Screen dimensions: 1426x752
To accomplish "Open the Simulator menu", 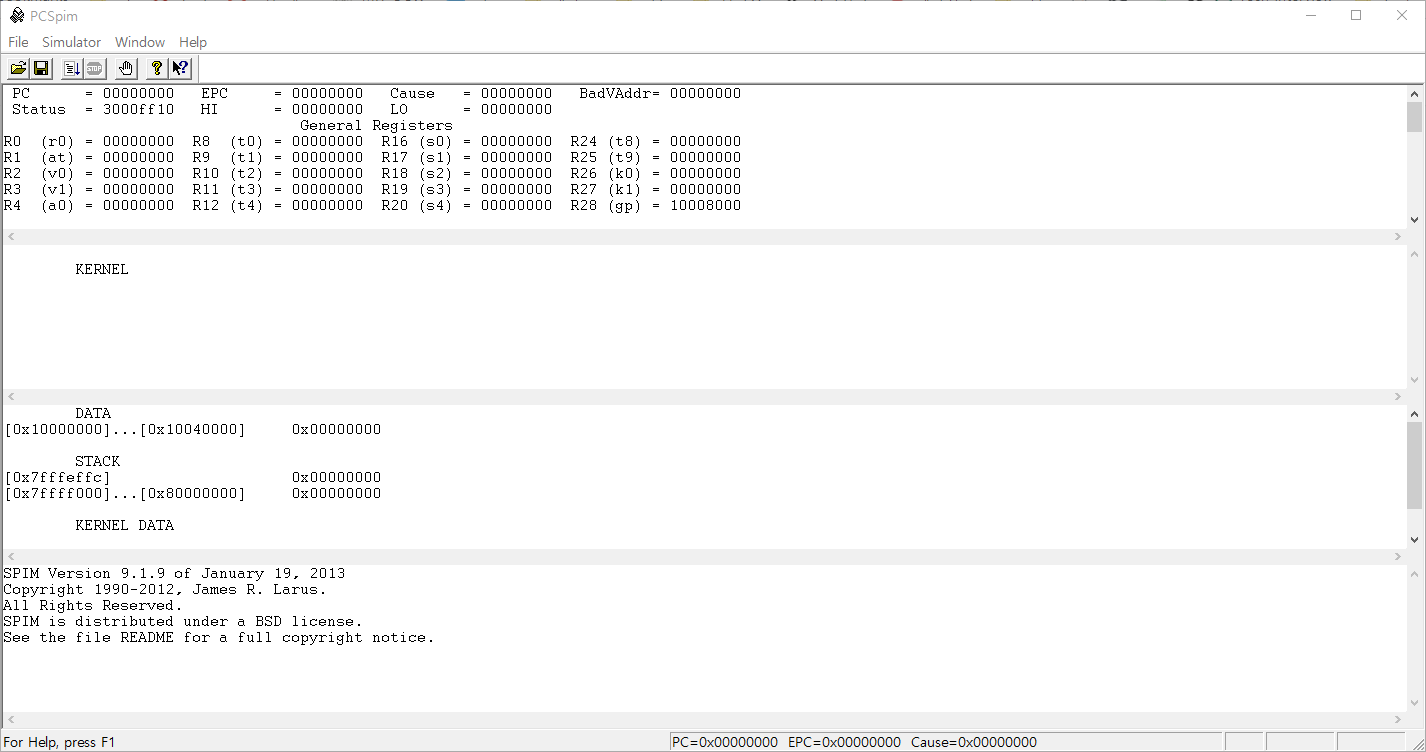I will [71, 42].
